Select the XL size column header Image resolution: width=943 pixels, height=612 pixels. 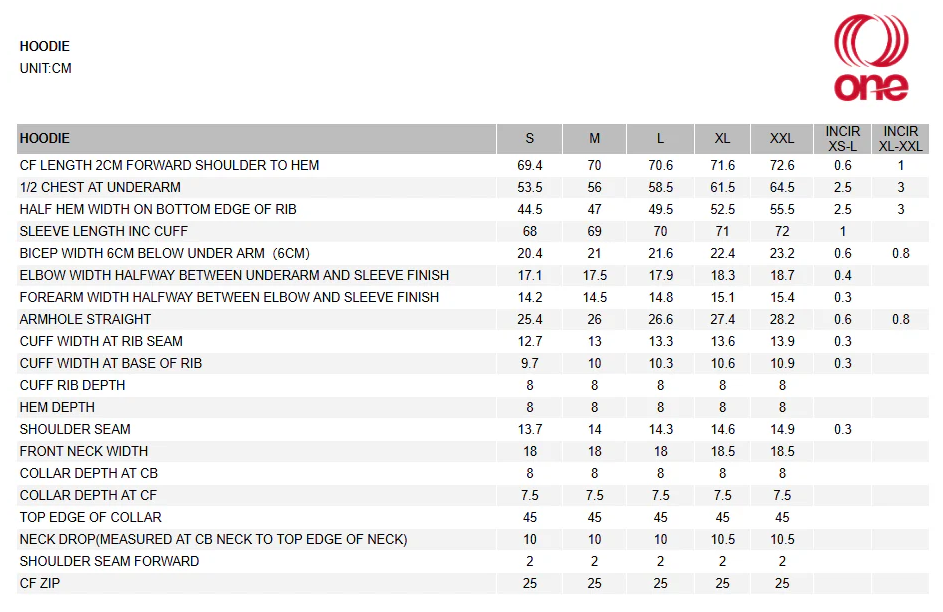pos(722,139)
